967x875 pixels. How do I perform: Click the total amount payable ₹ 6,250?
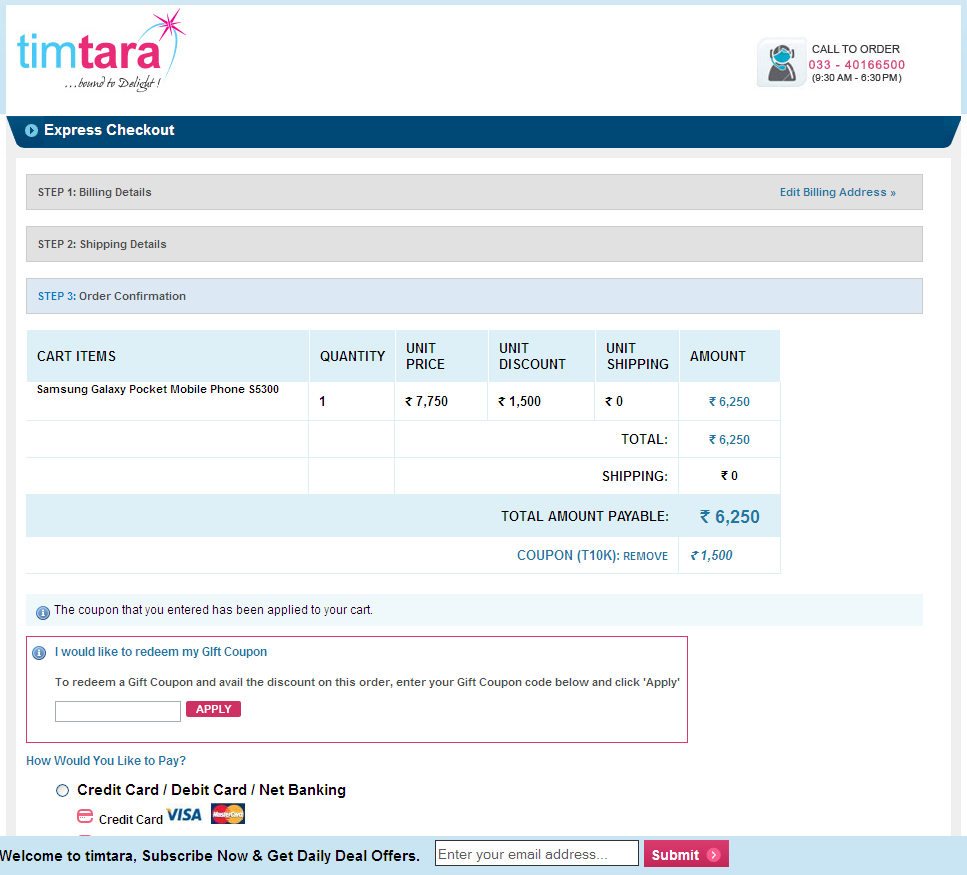click(x=730, y=517)
